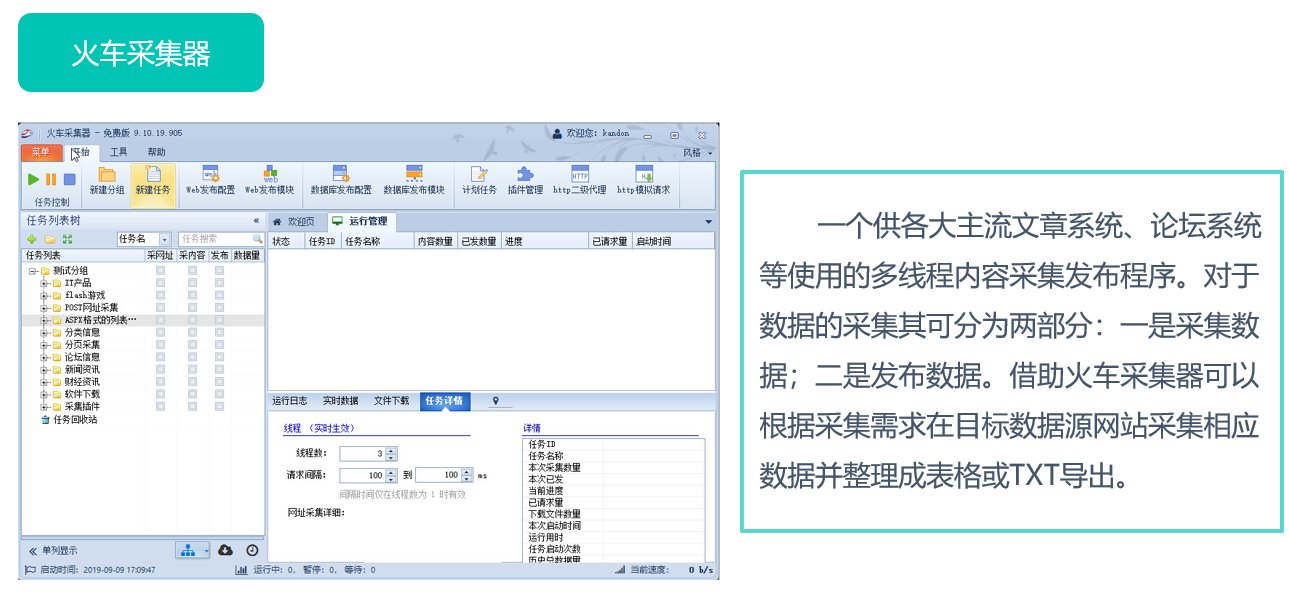Collapse task tree panel with double chevron
Viewport: 1289px width, 592px height.
pos(256,221)
